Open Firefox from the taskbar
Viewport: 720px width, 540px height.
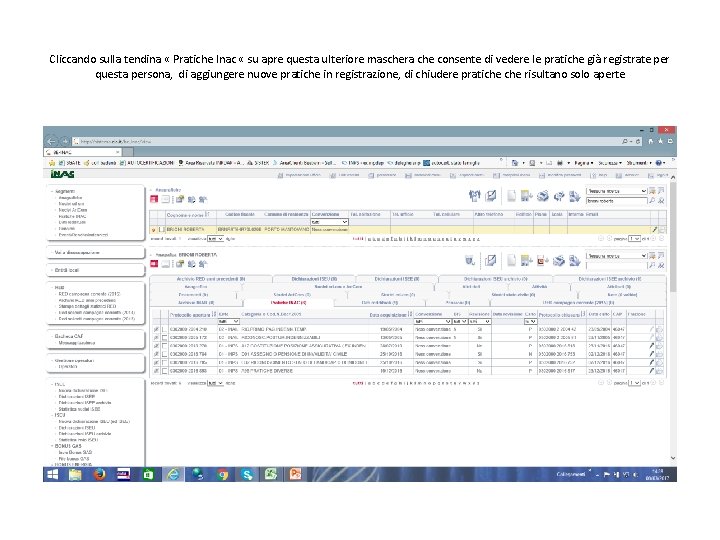click(100, 474)
